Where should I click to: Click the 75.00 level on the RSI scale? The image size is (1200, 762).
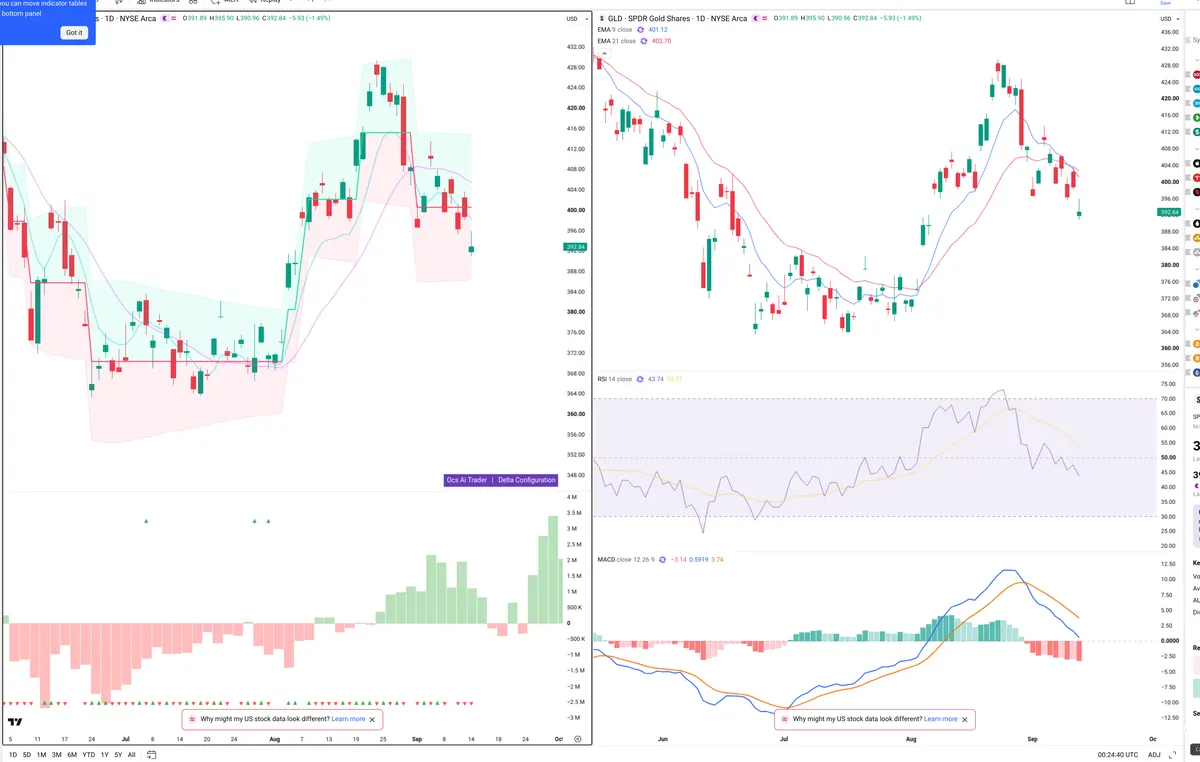[1168, 384]
